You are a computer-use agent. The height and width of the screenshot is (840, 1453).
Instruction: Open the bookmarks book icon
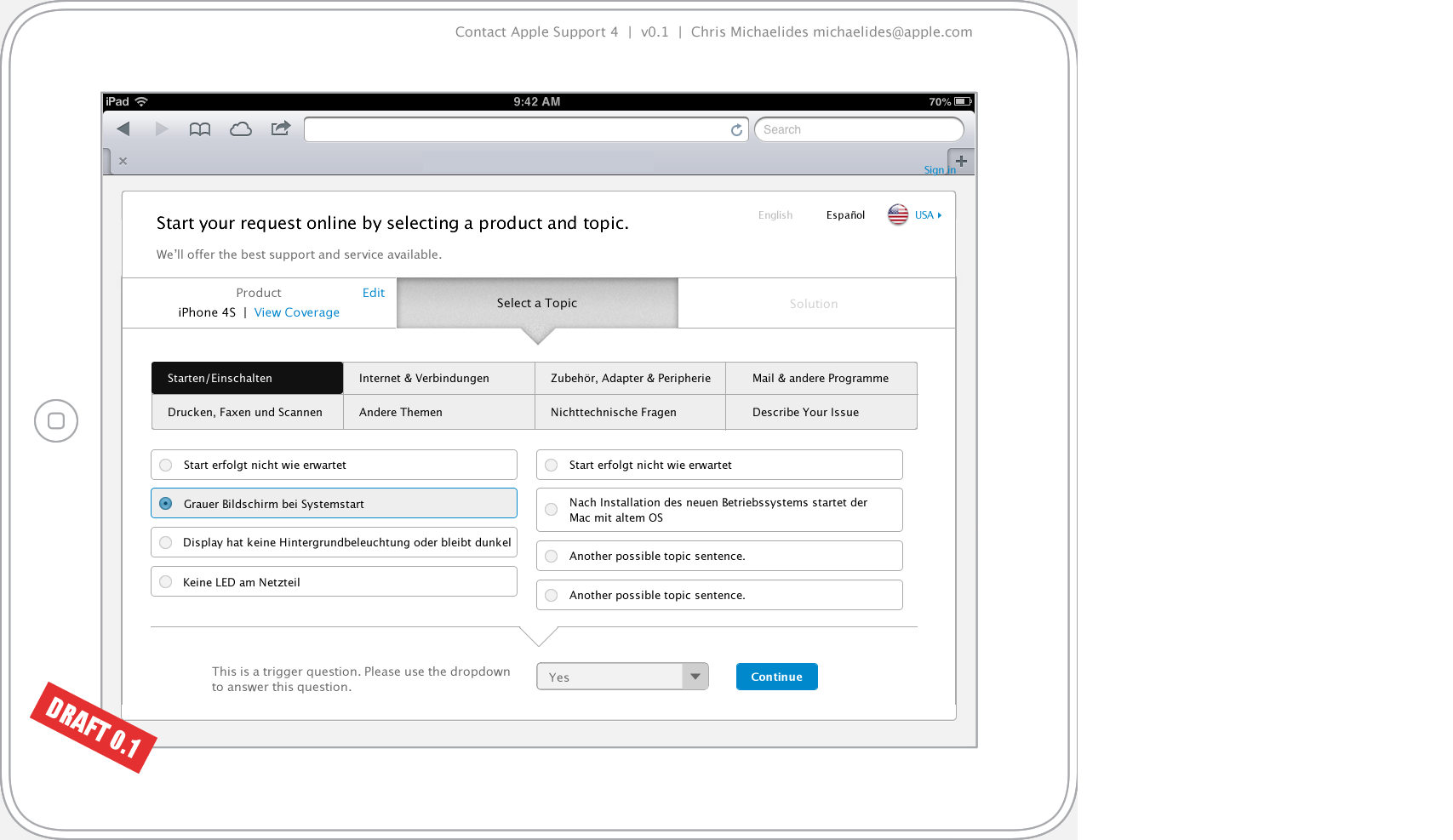(x=200, y=129)
